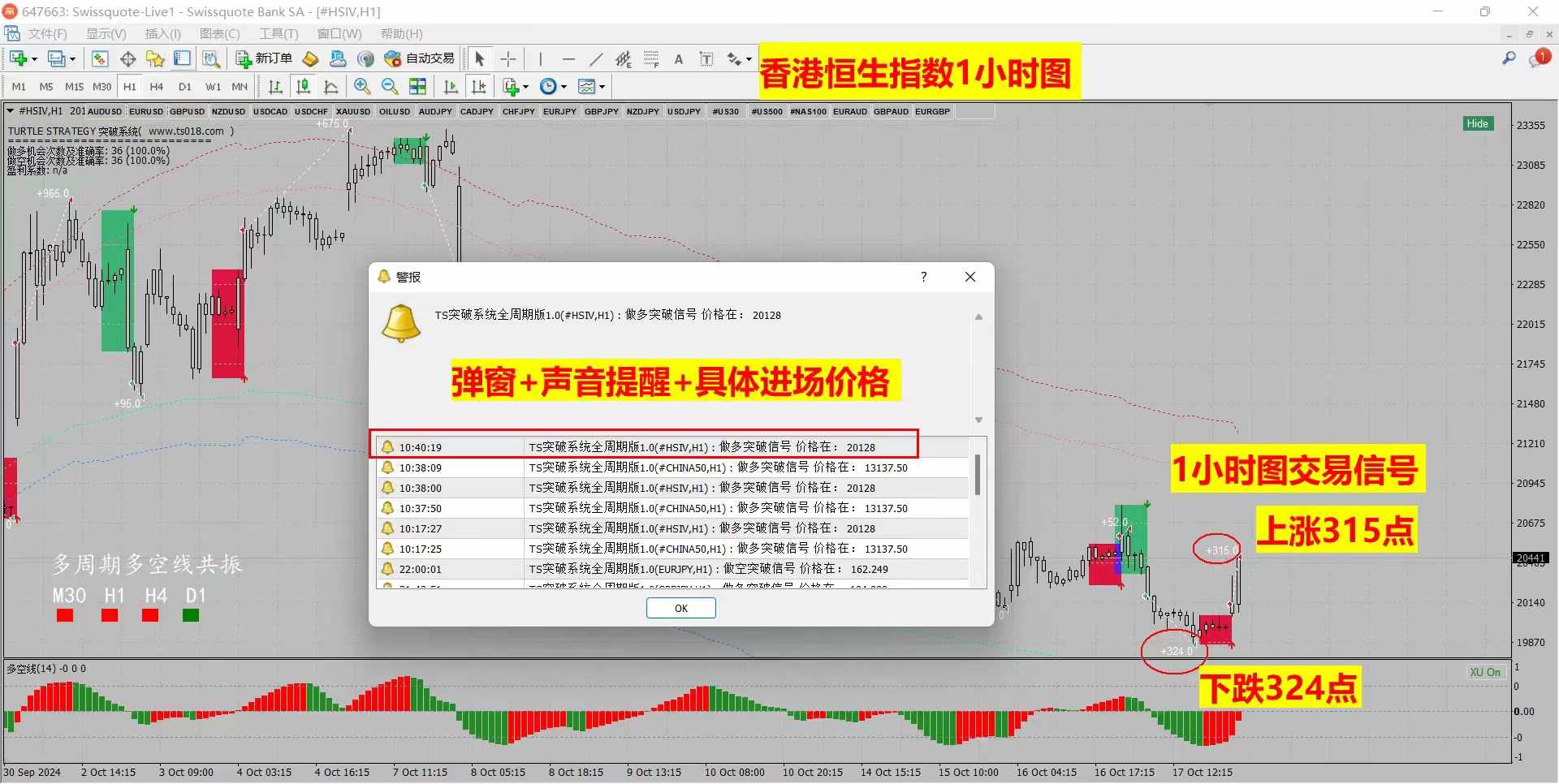Expand the New Chart dropdown arrow
The image size is (1559, 784).
[34, 59]
